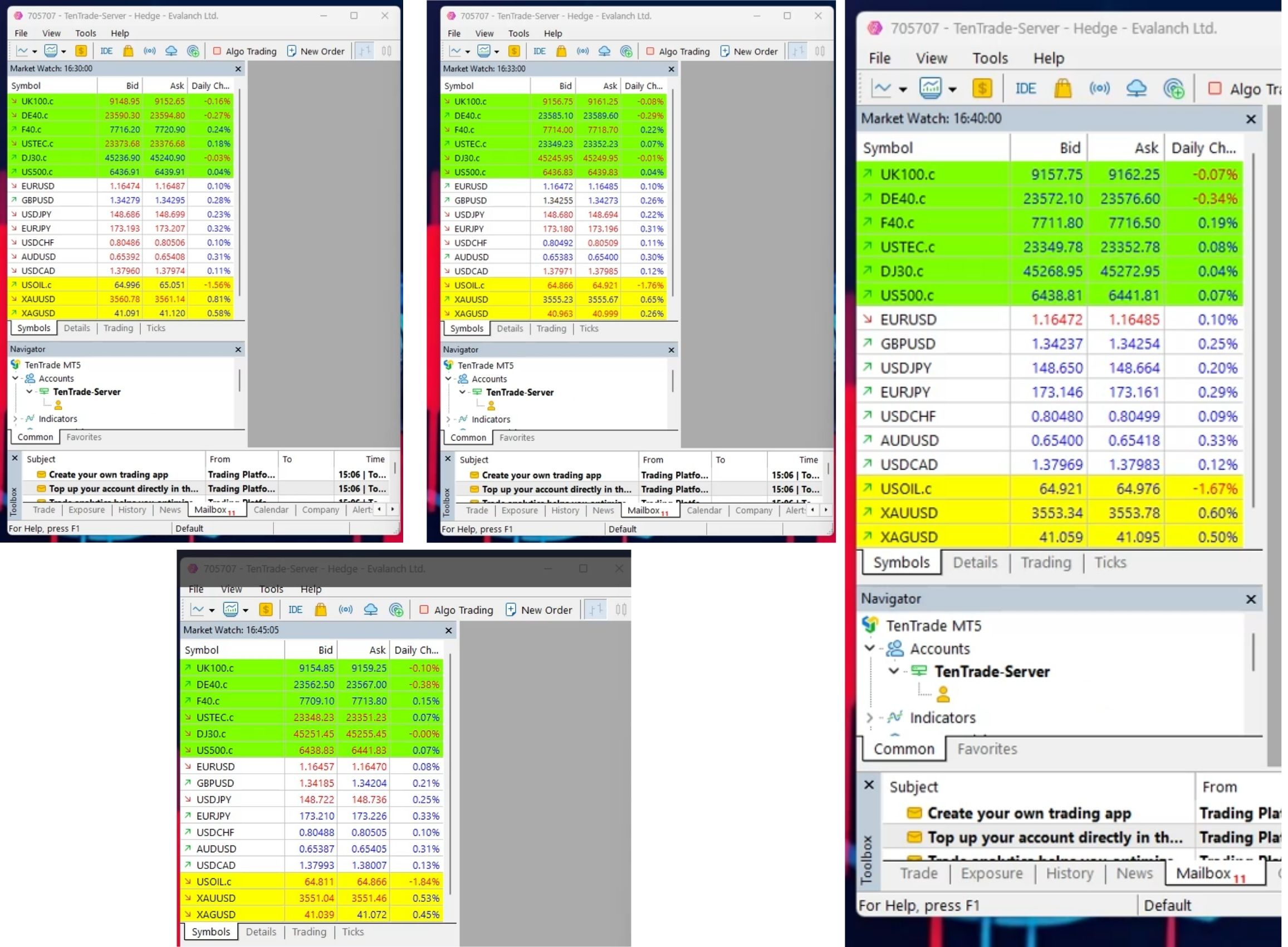Screen dimensions: 1288x947
Task: Click Signals icon in the 16:30:00 window
Action: click(150, 51)
